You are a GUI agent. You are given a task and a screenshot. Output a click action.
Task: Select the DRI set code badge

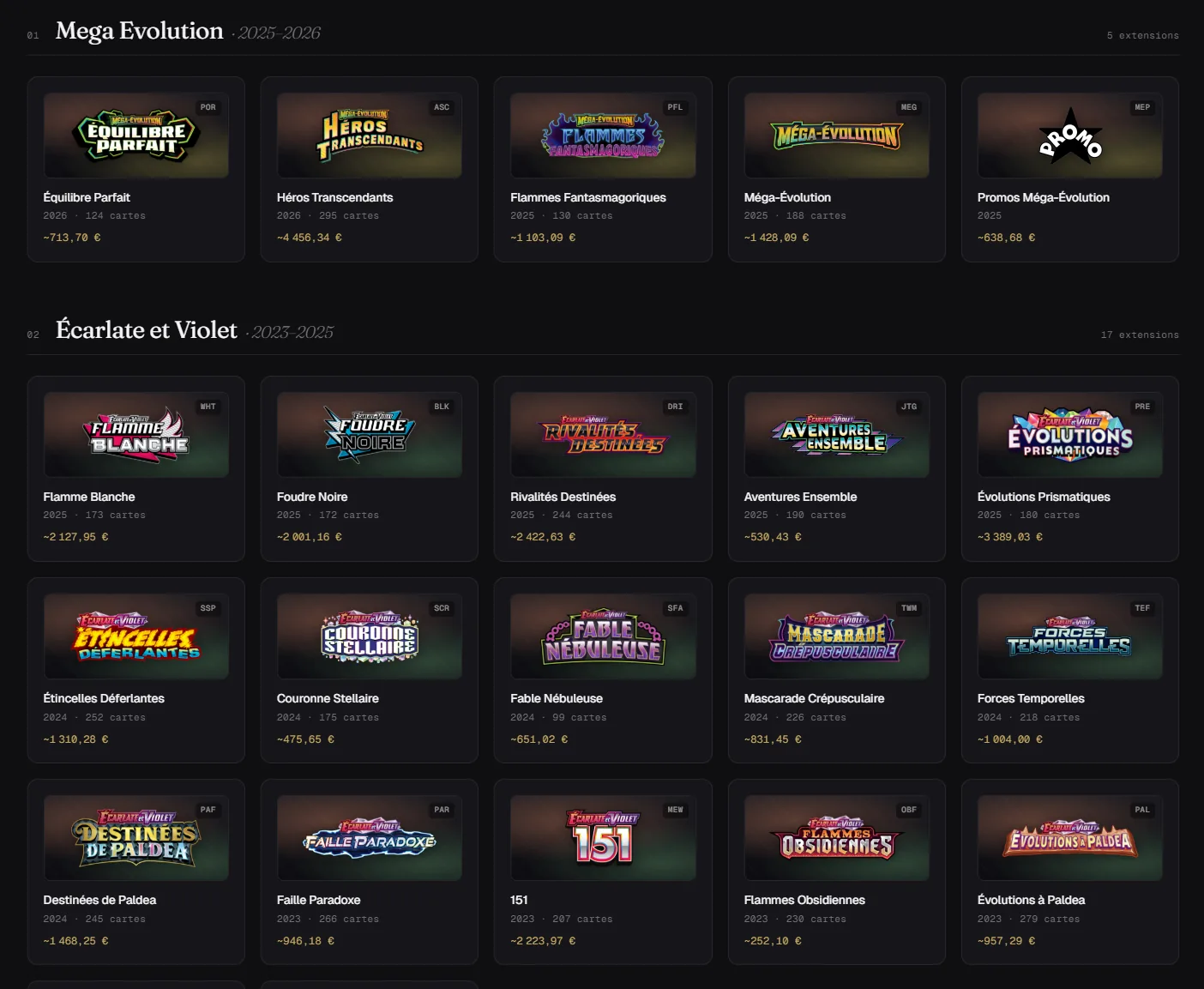click(676, 407)
